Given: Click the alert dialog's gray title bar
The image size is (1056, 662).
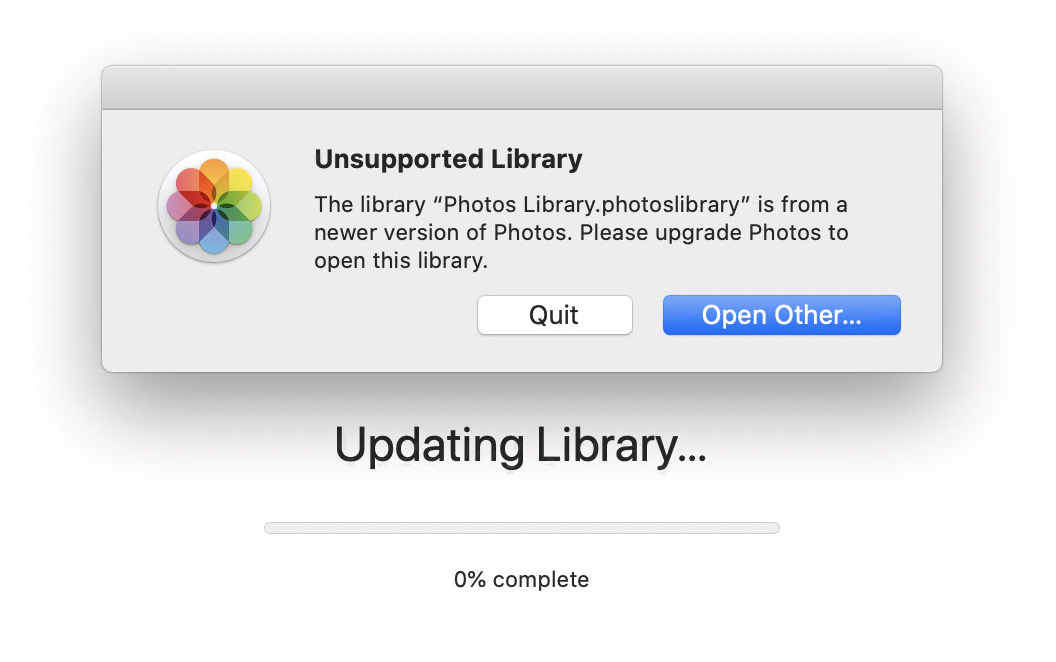Looking at the screenshot, I should pos(521,88).
